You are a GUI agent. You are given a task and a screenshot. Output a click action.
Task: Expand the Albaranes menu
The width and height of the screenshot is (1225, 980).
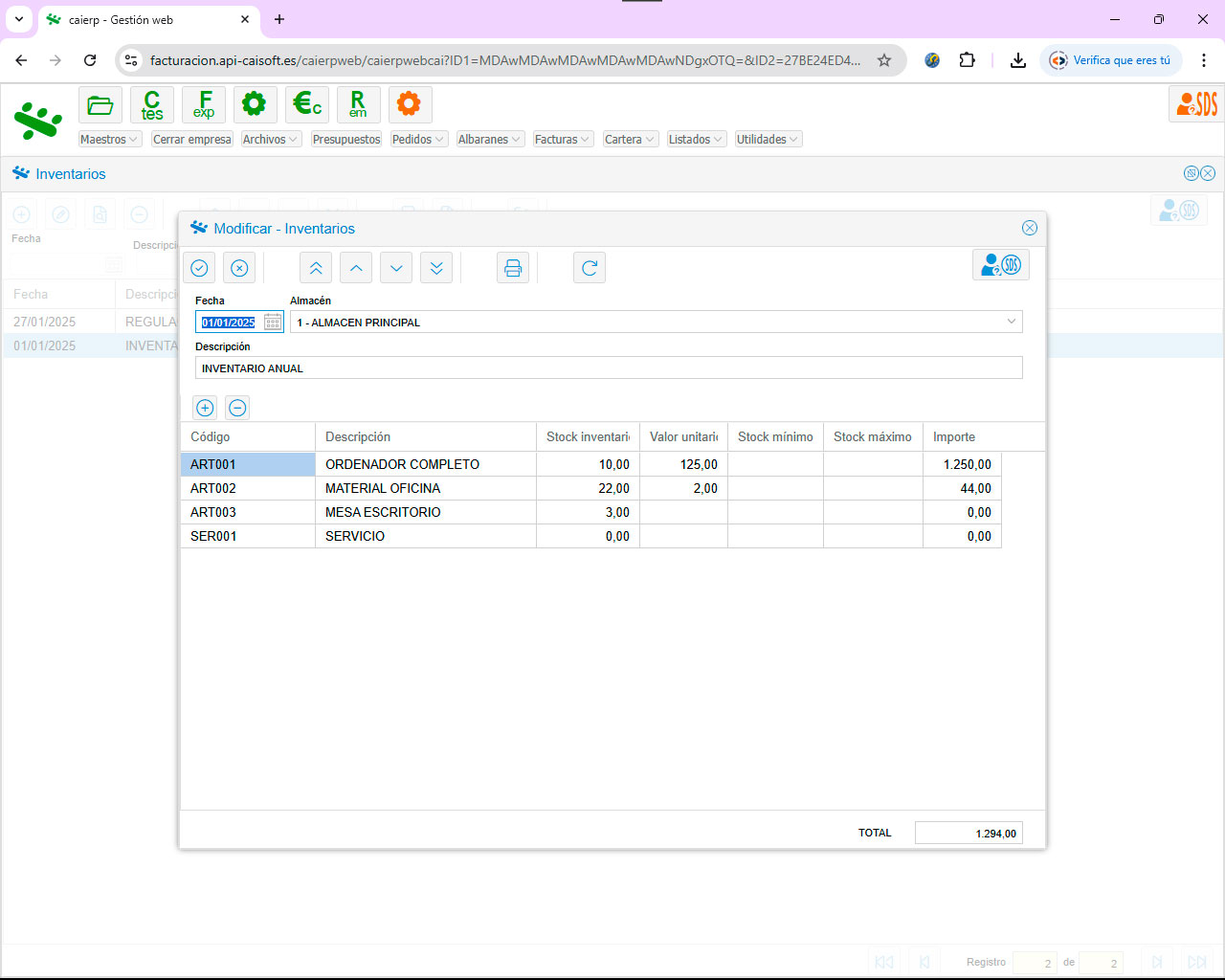coord(490,140)
